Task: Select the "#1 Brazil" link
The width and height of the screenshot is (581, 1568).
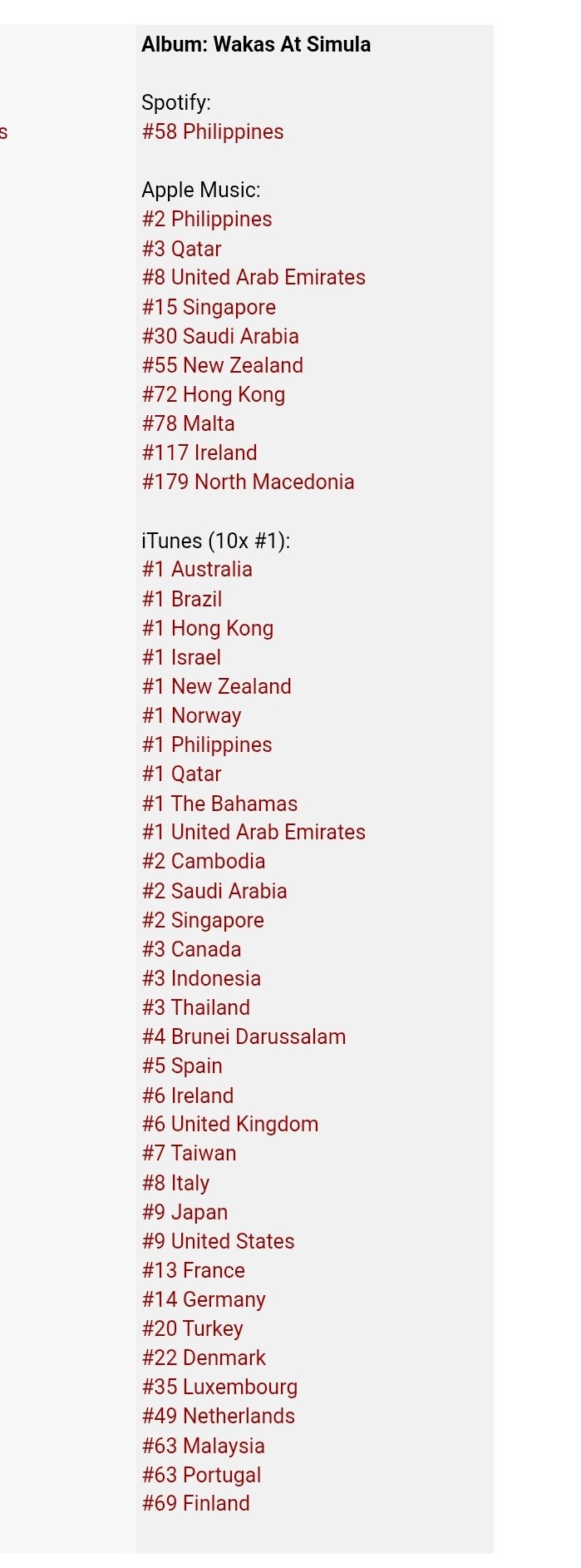Action: (x=181, y=599)
